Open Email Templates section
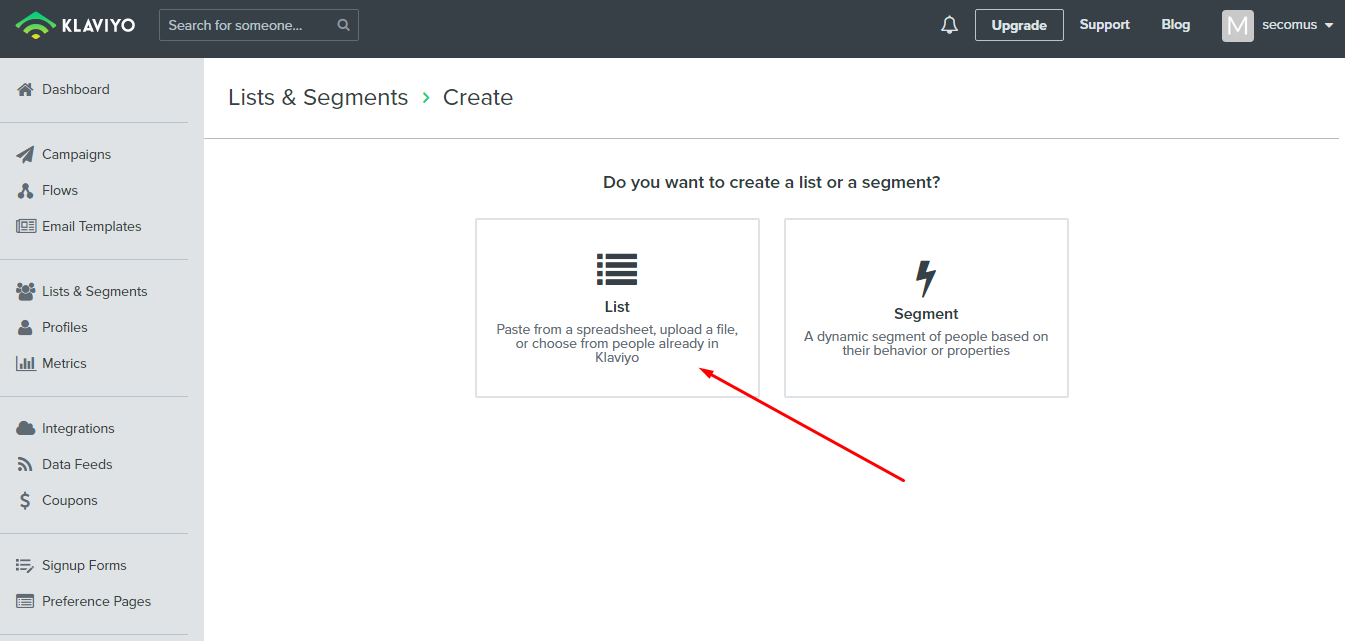Image resolution: width=1345 pixels, height=641 pixels. click(x=92, y=226)
